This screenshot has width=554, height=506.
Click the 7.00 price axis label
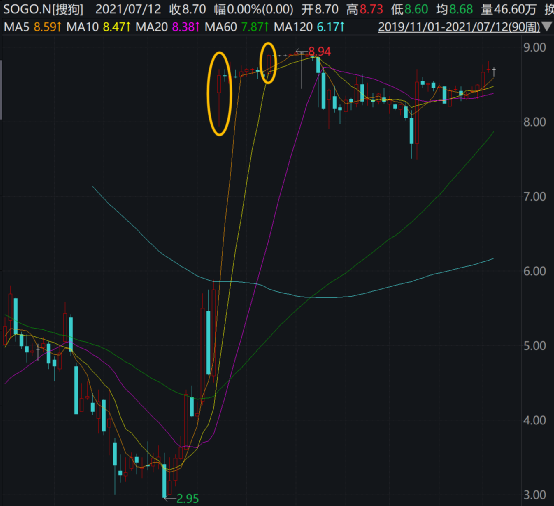coord(535,196)
